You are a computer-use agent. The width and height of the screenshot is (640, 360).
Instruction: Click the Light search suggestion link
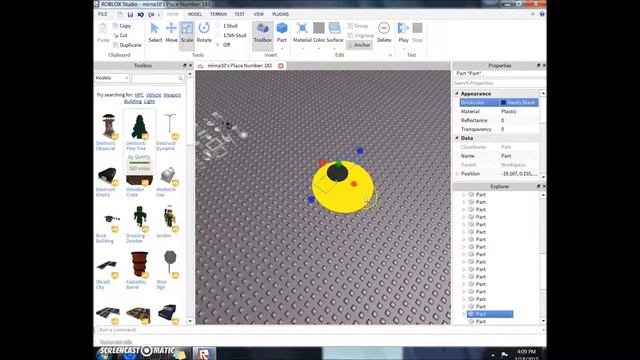(x=149, y=101)
